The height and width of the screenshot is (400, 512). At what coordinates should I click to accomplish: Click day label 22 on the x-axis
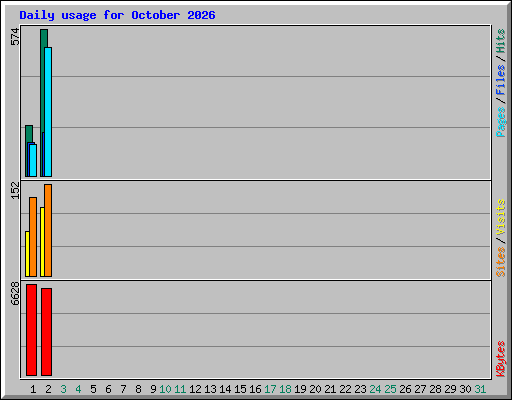coord(345,389)
